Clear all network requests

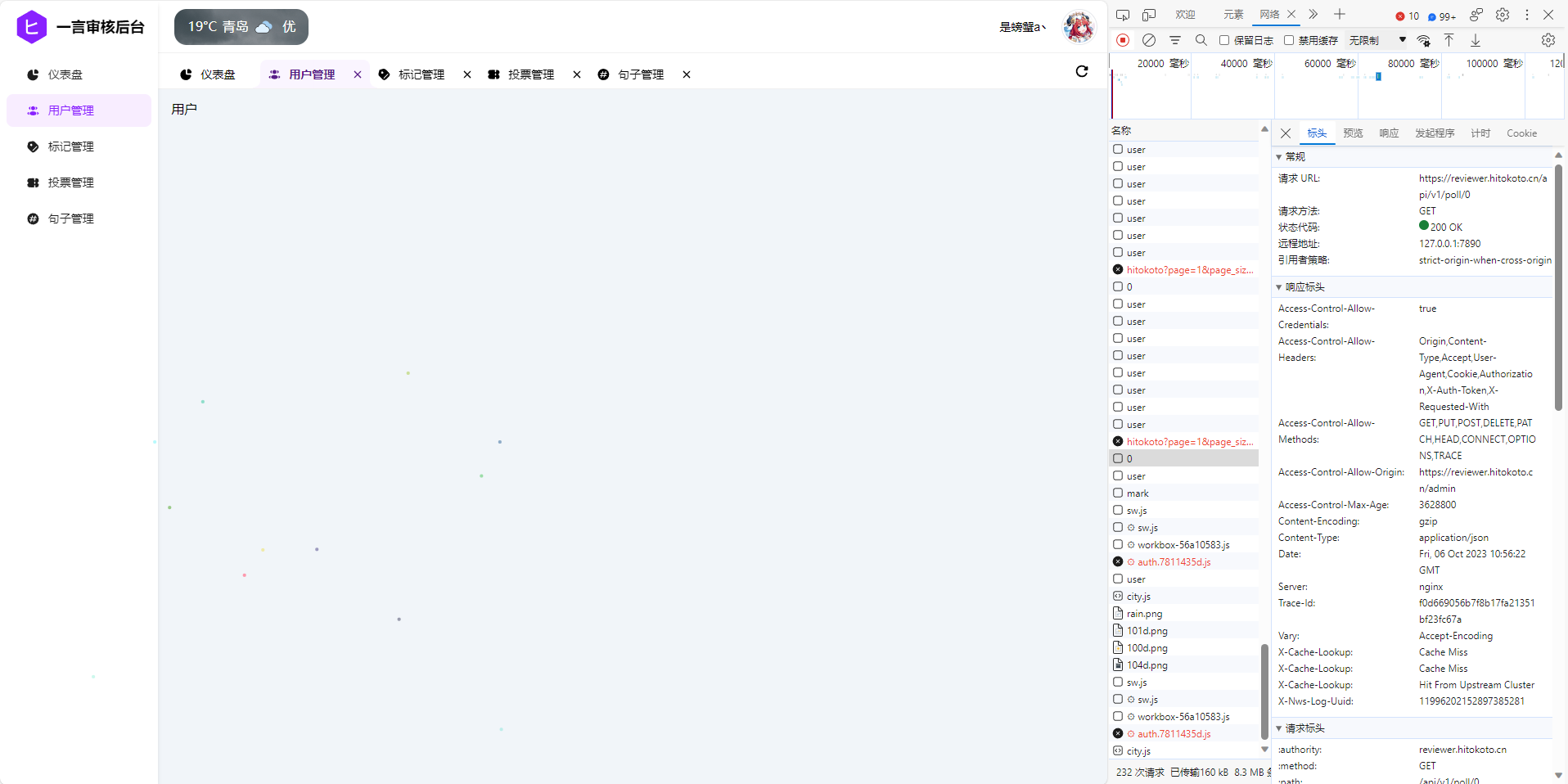click(x=1148, y=40)
